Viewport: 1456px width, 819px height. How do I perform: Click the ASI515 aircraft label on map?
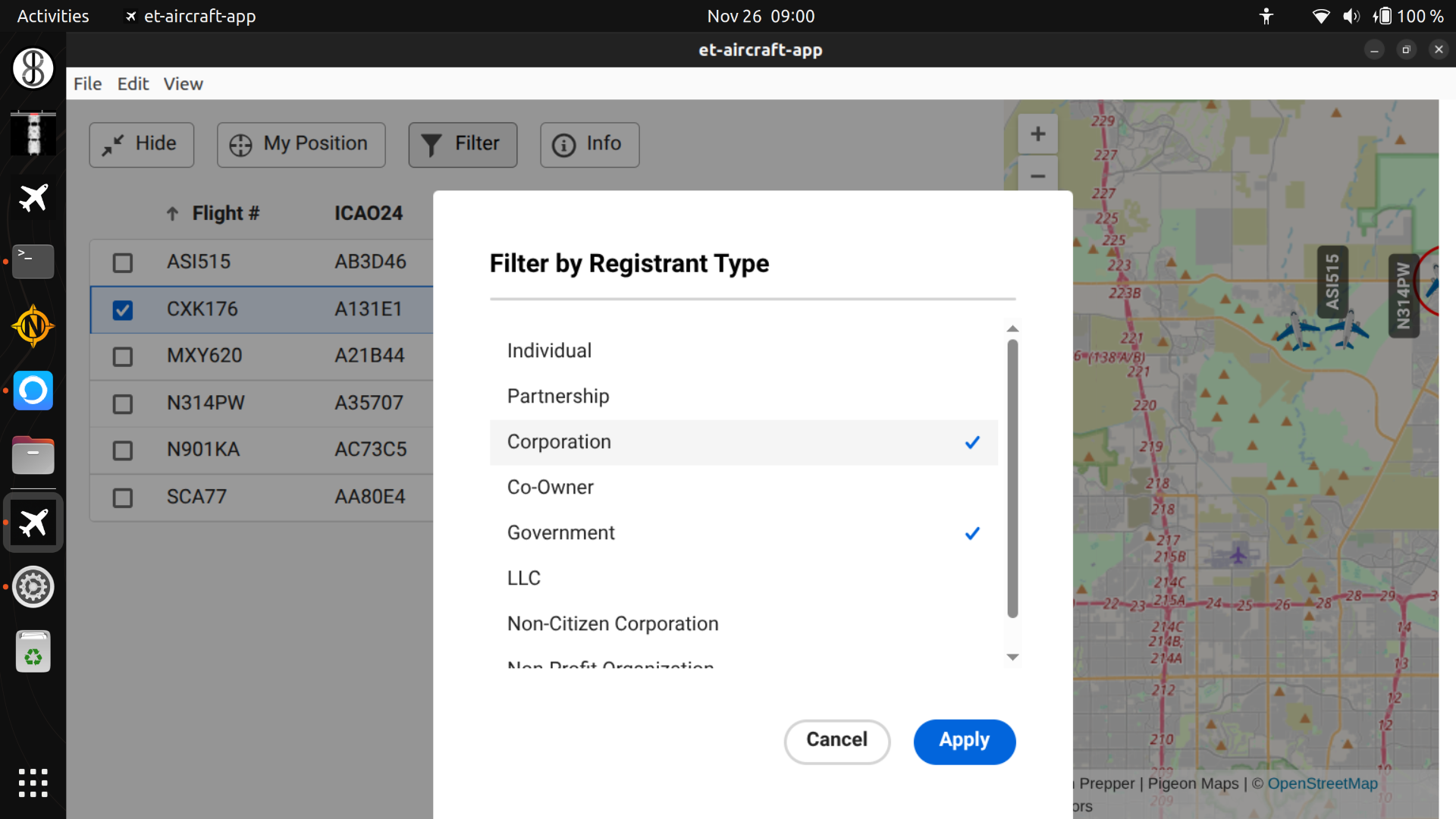click(1332, 281)
